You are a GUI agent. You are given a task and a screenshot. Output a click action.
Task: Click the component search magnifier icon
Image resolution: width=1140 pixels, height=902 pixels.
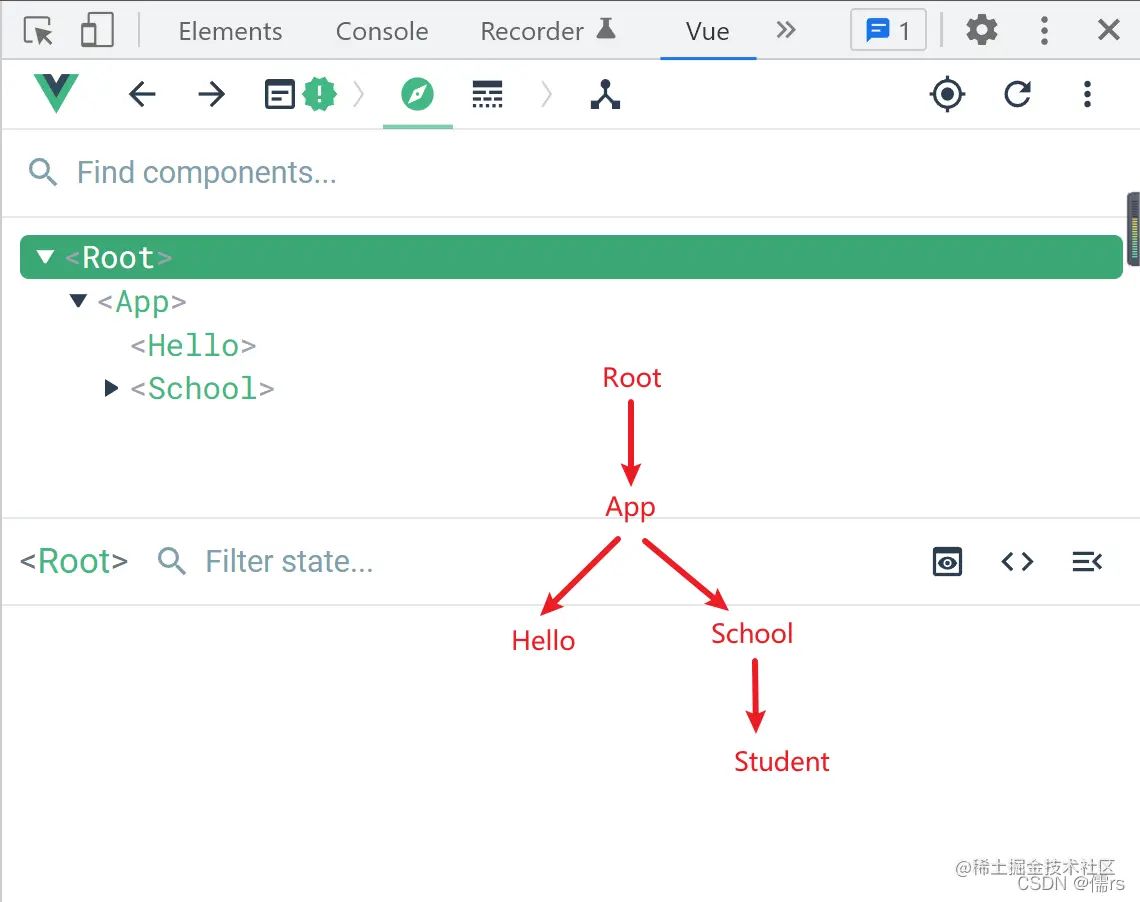42,172
